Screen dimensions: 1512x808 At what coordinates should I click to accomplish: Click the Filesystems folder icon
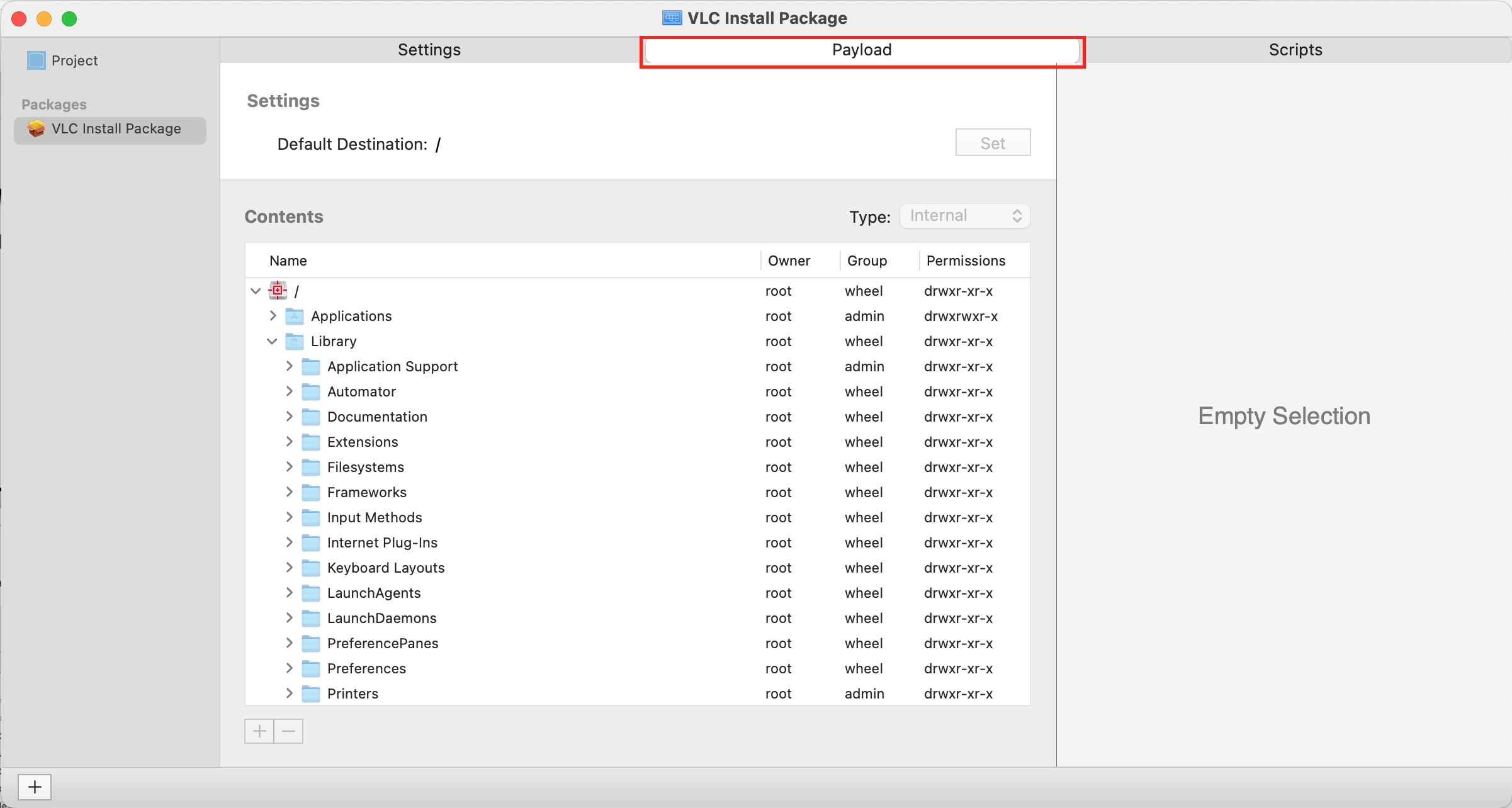pos(311,467)
